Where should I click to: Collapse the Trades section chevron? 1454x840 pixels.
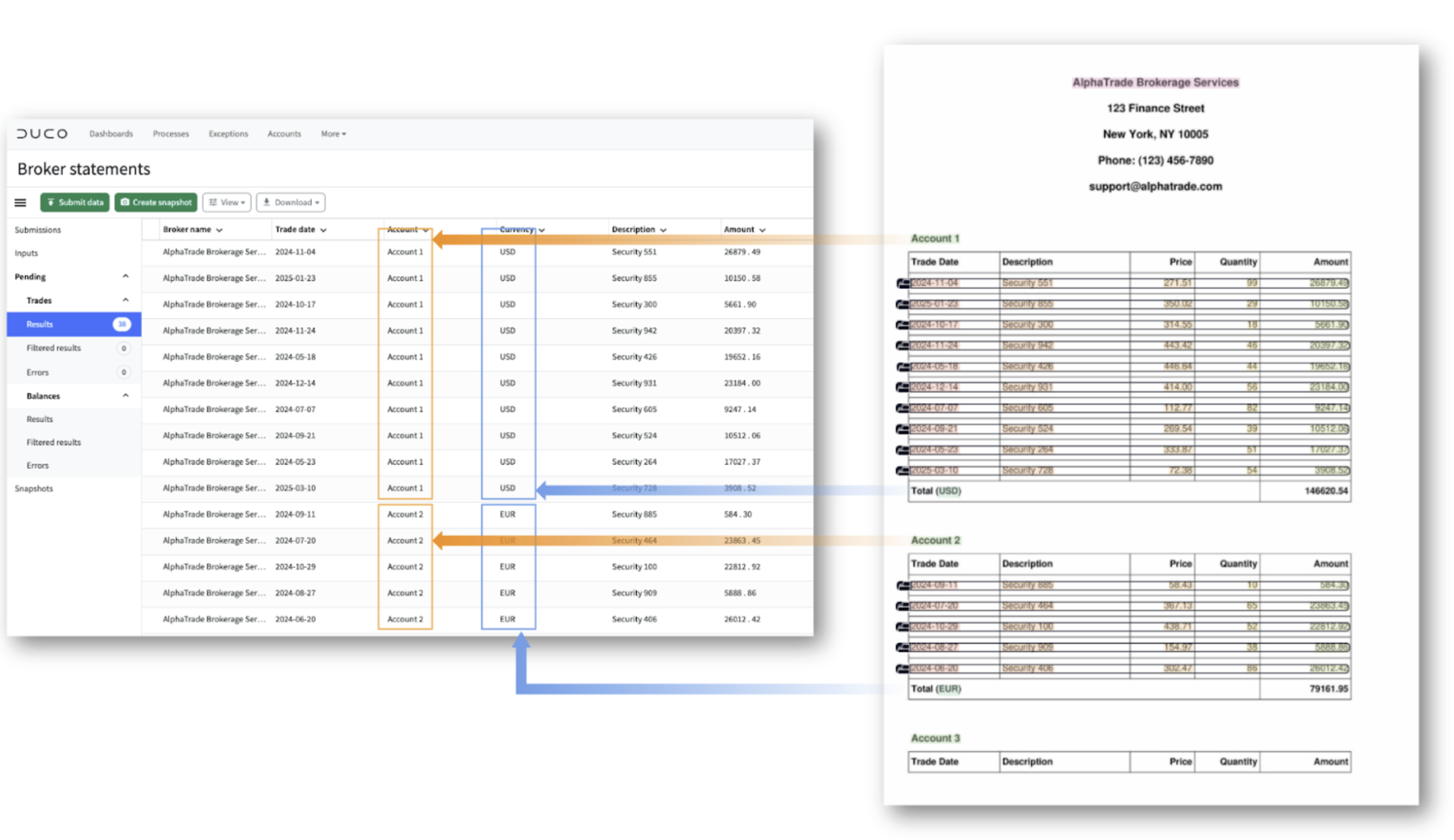tap(125, 300)
